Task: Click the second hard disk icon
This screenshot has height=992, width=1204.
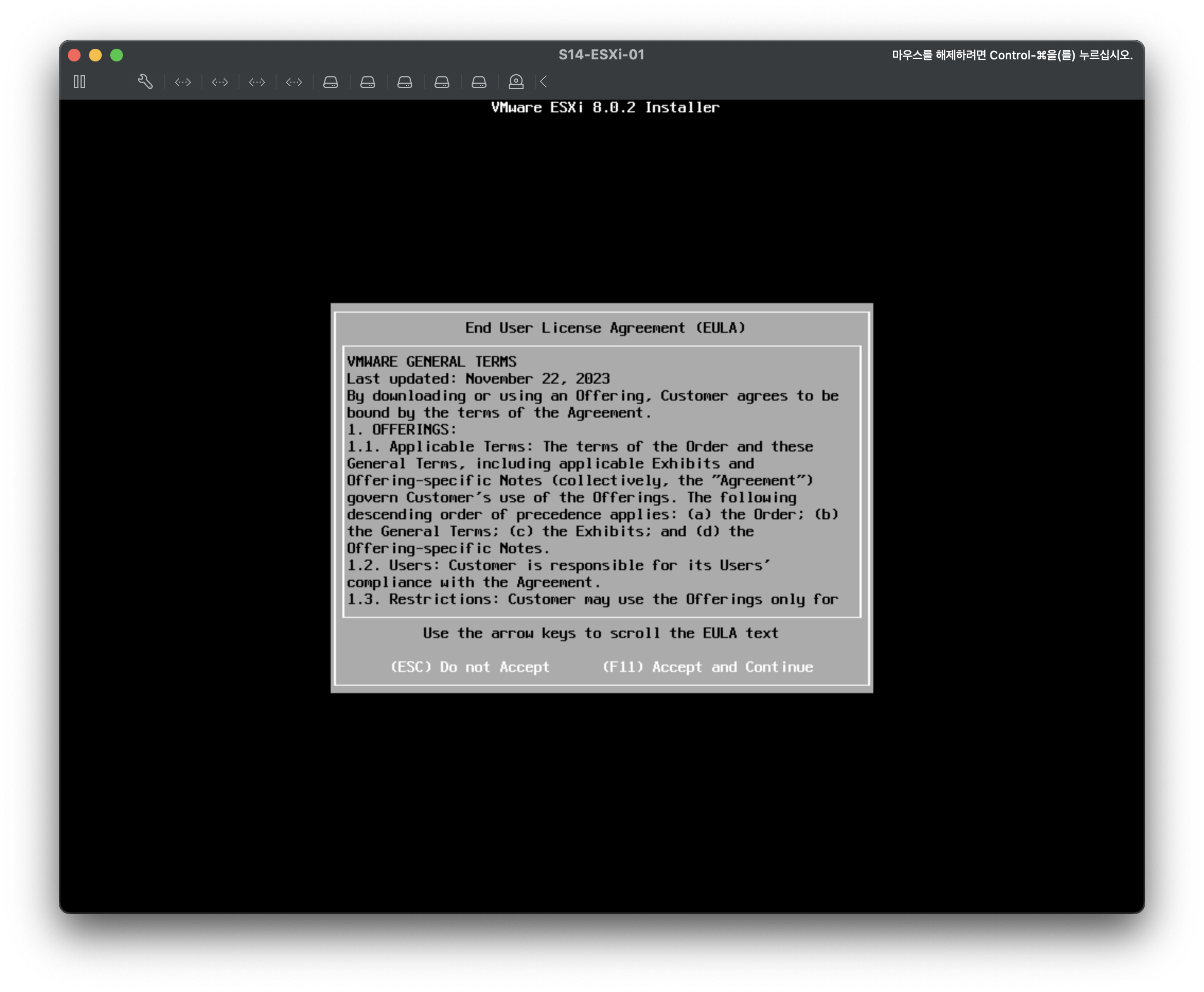Action: 368,82
